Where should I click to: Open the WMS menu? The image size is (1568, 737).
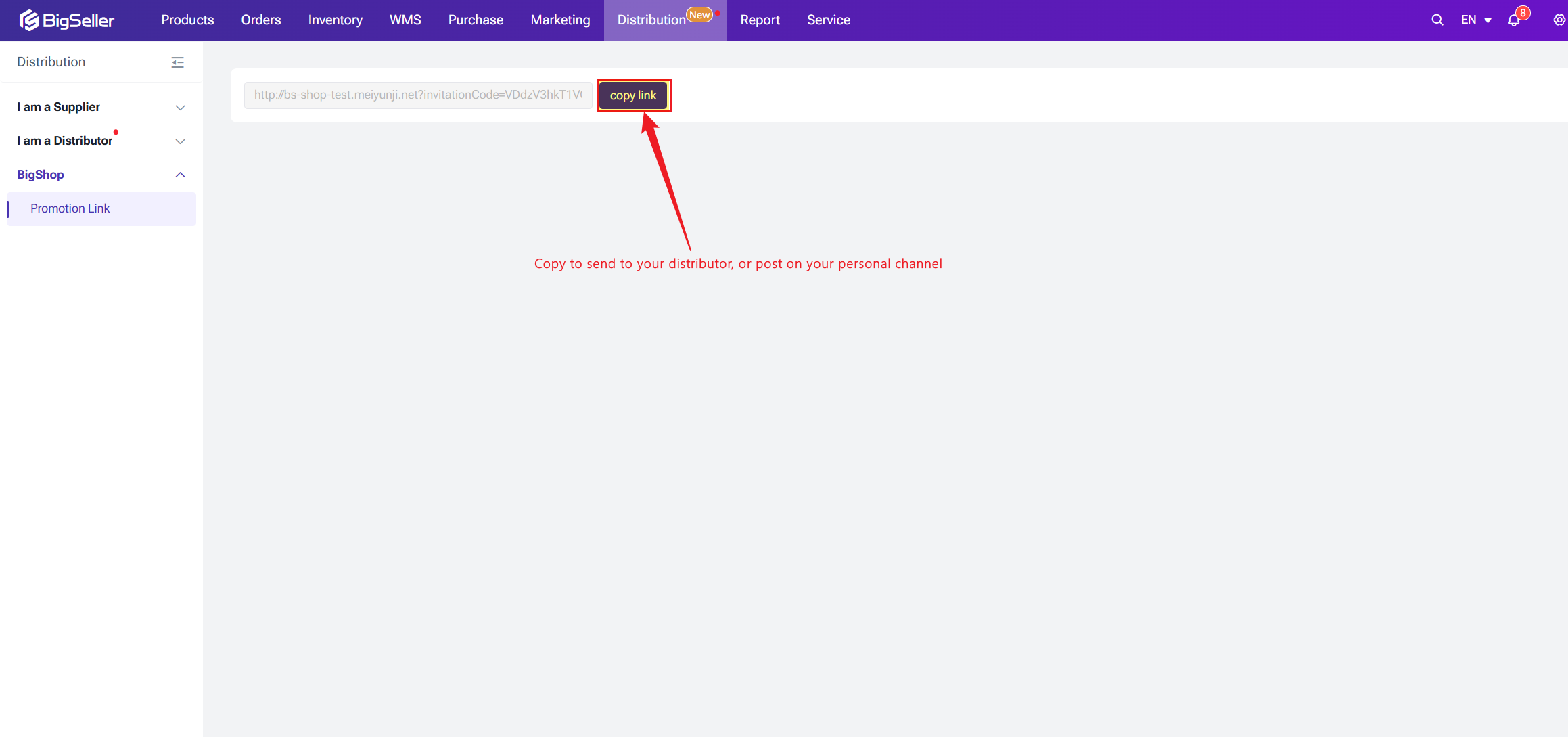tap(405, 20)
